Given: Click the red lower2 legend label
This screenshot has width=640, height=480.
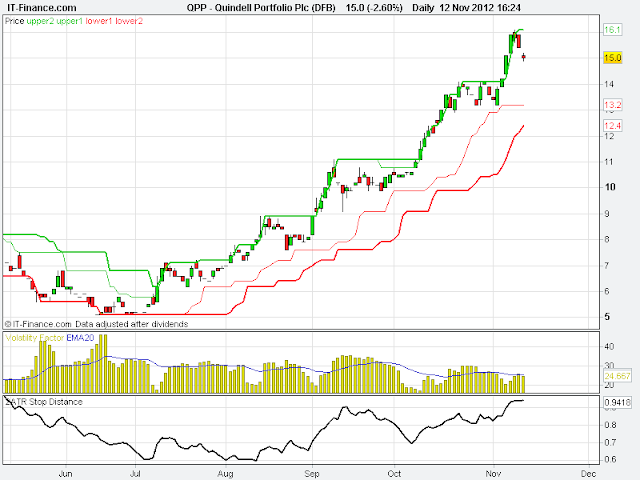Looking at the screenshot, I should tap(129, 21).
